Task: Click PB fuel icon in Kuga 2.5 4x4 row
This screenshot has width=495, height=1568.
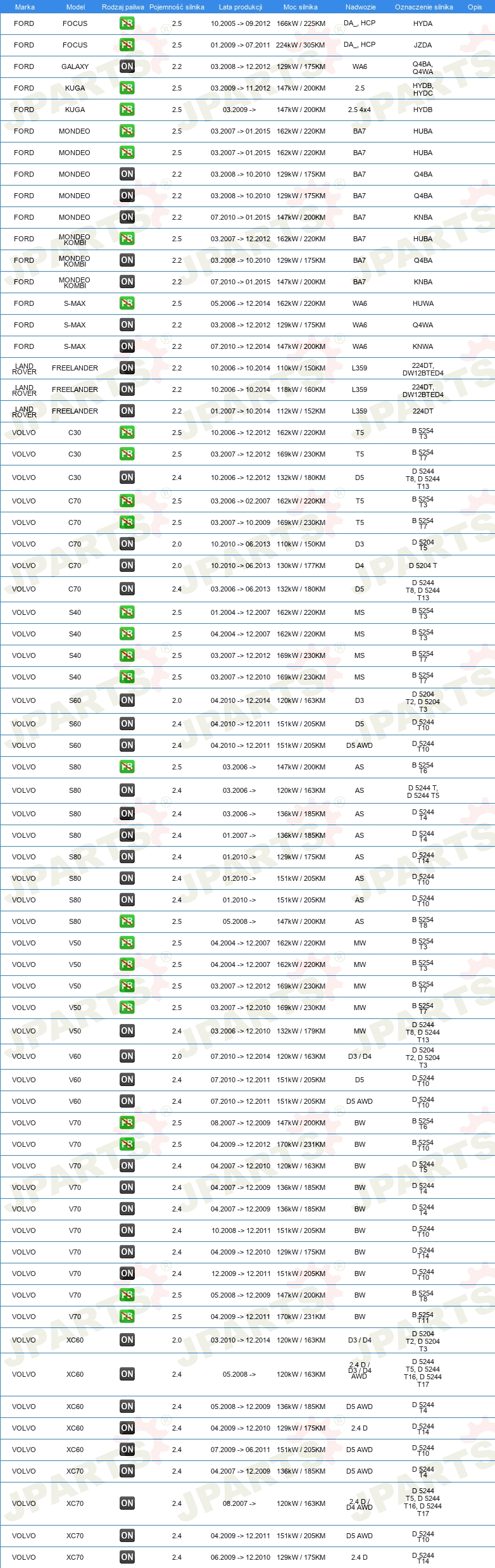Action: [127, 110]
